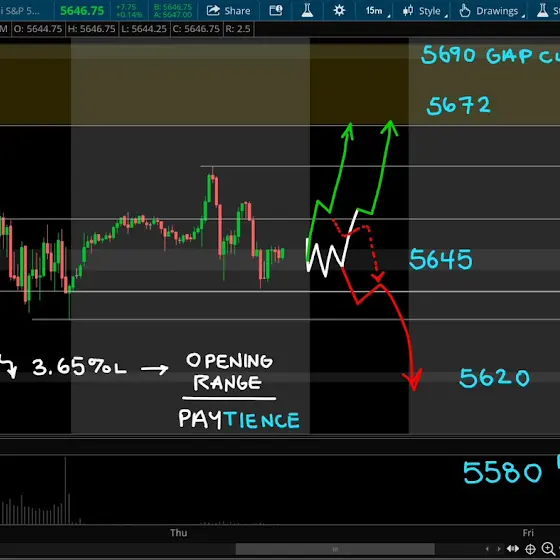
Task: Open the partially visible flask icon at far right
Action: click(x=542, y=10)
